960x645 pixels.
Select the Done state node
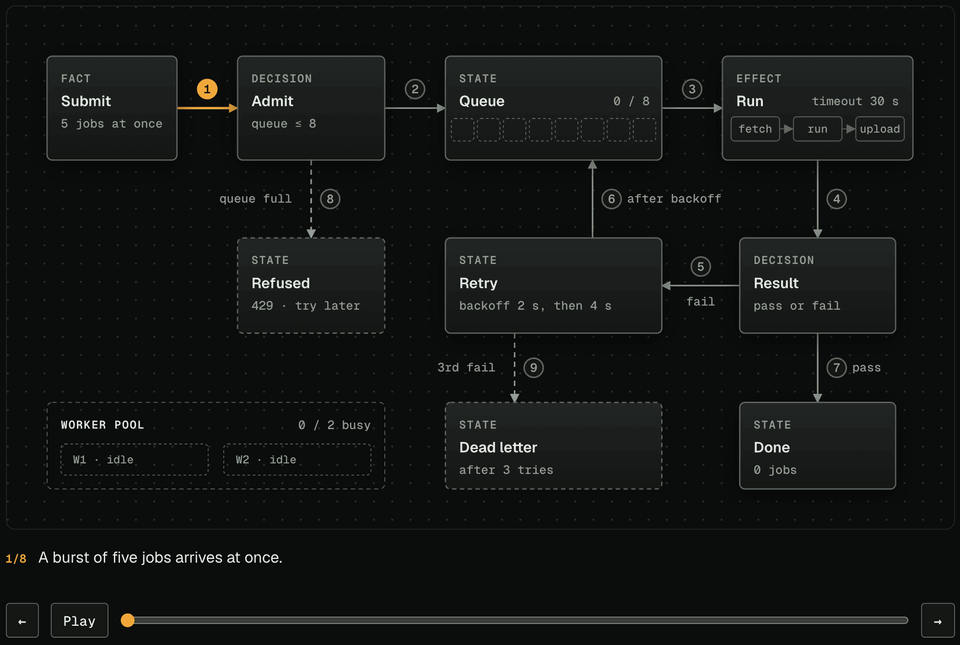tap(817, 446)
